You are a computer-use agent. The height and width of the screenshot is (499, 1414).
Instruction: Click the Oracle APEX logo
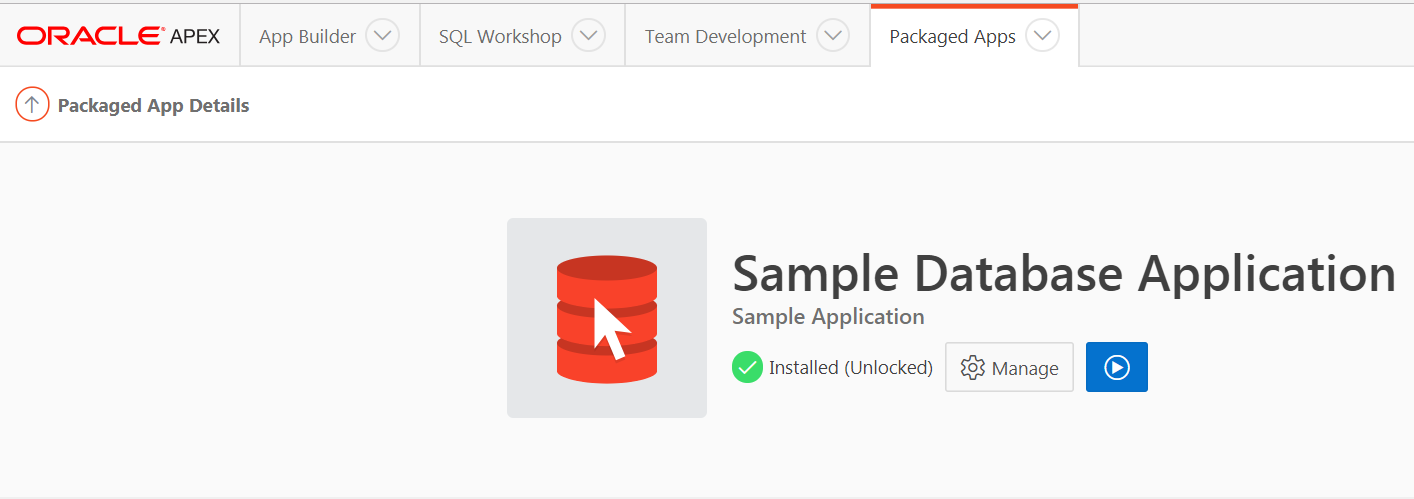[118, 36]
